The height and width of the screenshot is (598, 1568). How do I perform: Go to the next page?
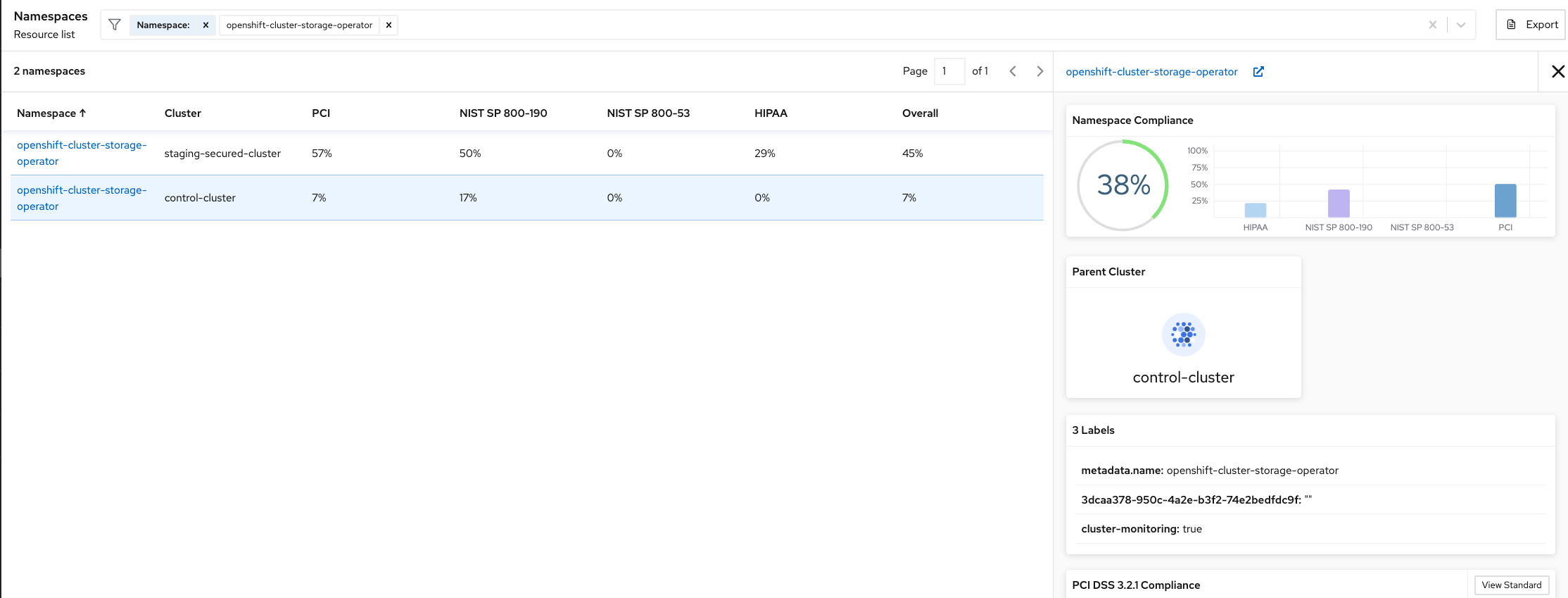click(1039, 71)
